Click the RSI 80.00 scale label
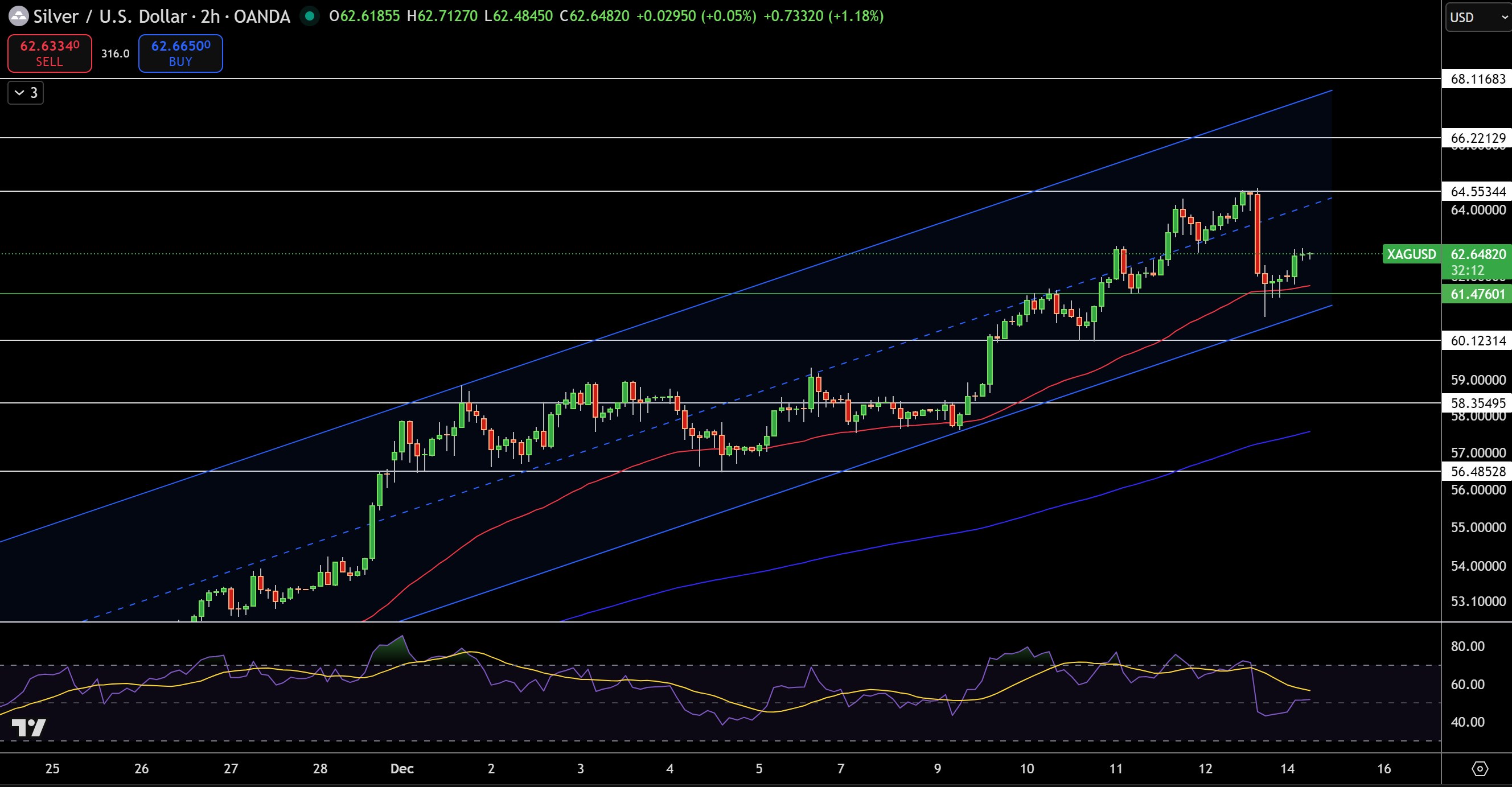The height and width of the screenshot is (787, 1512). (1468, 646)
